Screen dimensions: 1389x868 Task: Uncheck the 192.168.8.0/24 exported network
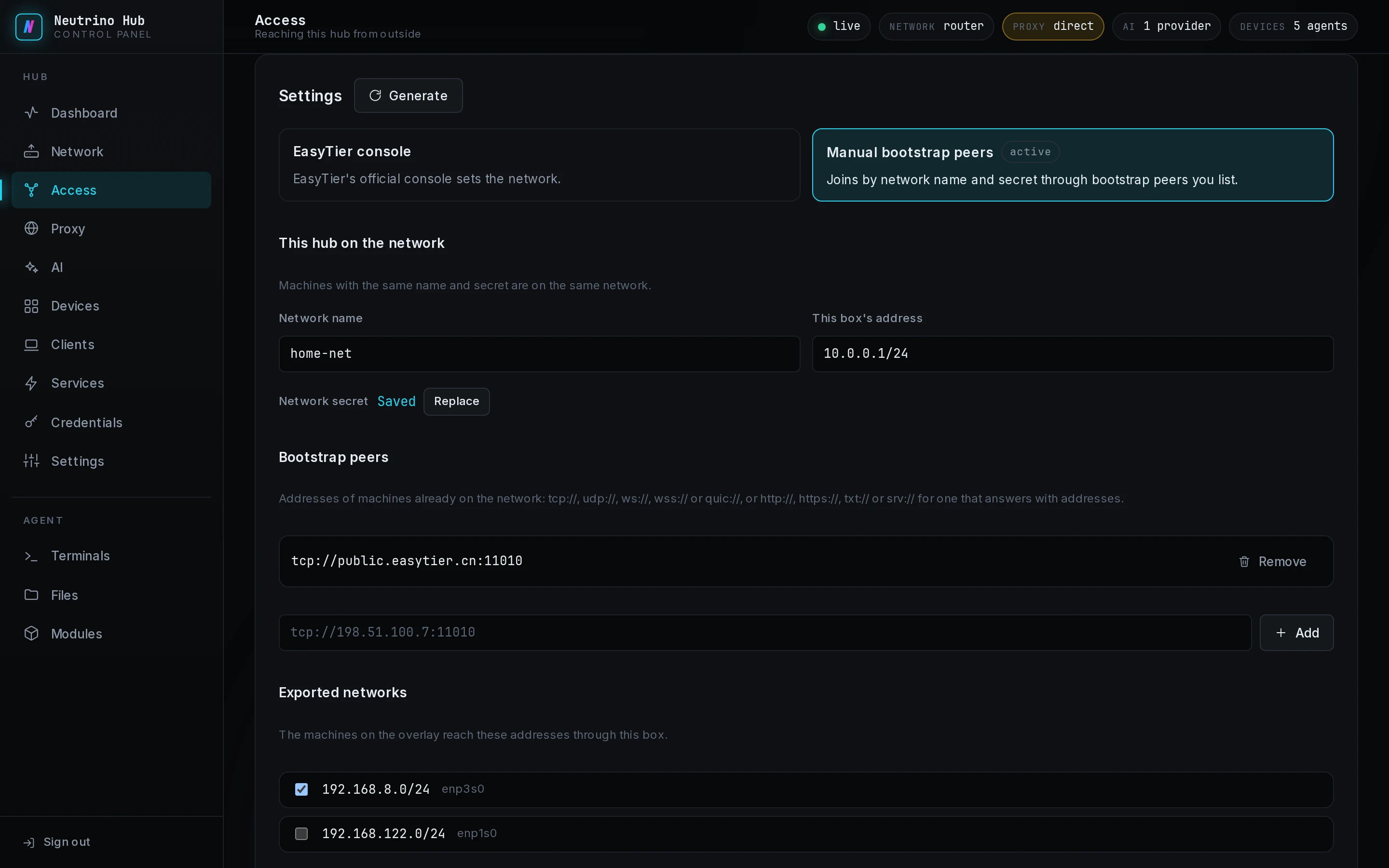click(301, 789)
